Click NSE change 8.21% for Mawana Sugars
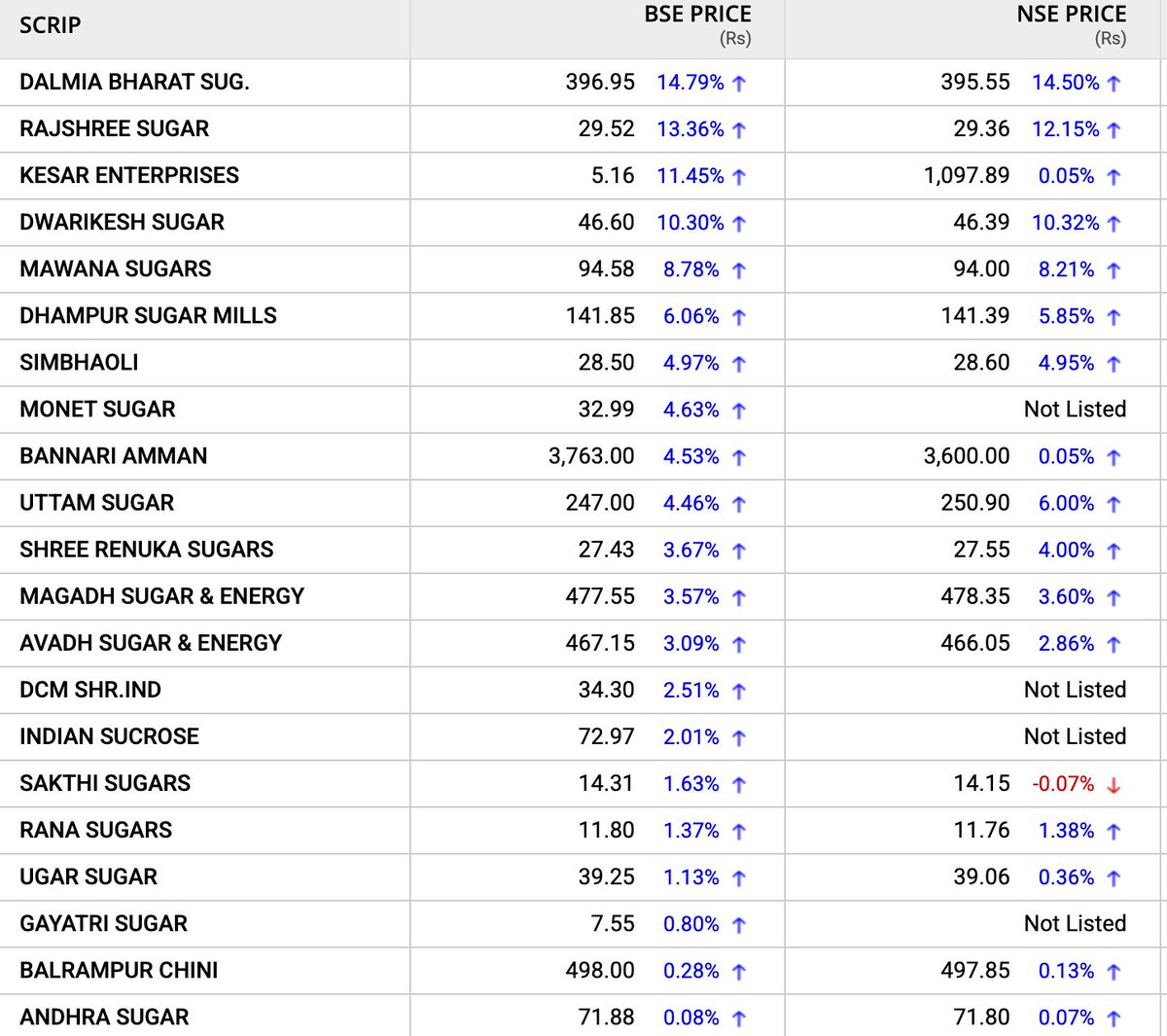Viewport: 1167px width, 1036px height. pyautogui.click(x=1067, y=268)
